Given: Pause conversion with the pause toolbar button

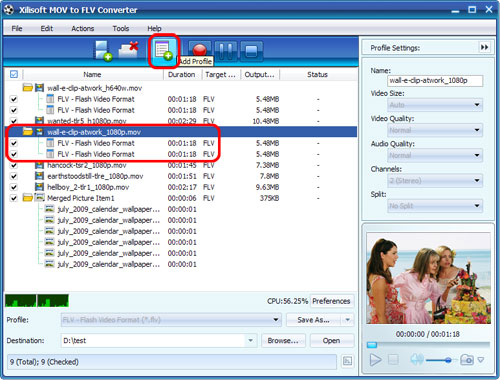Looking at the screenshot, I should 226,51.
